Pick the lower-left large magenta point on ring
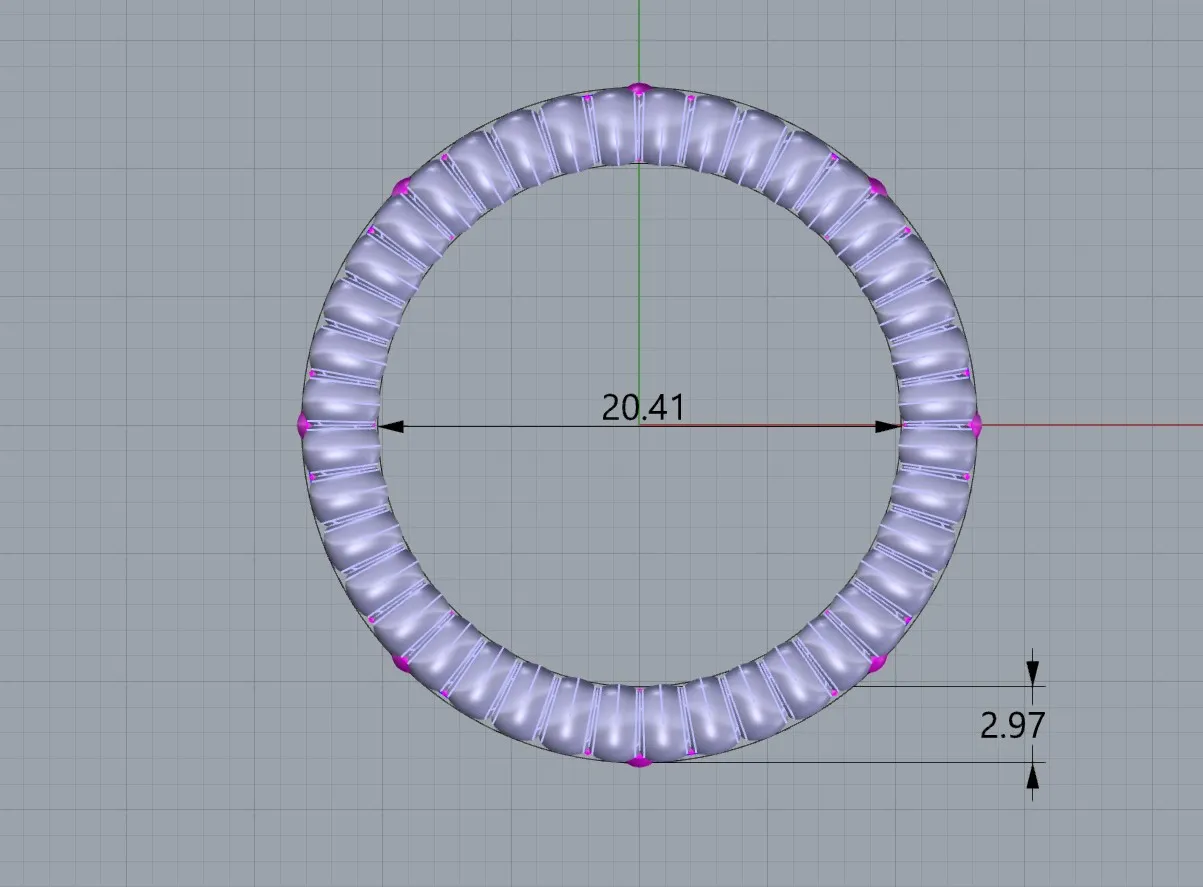This screenshot has height=887, width=1203. click(403, 662)
